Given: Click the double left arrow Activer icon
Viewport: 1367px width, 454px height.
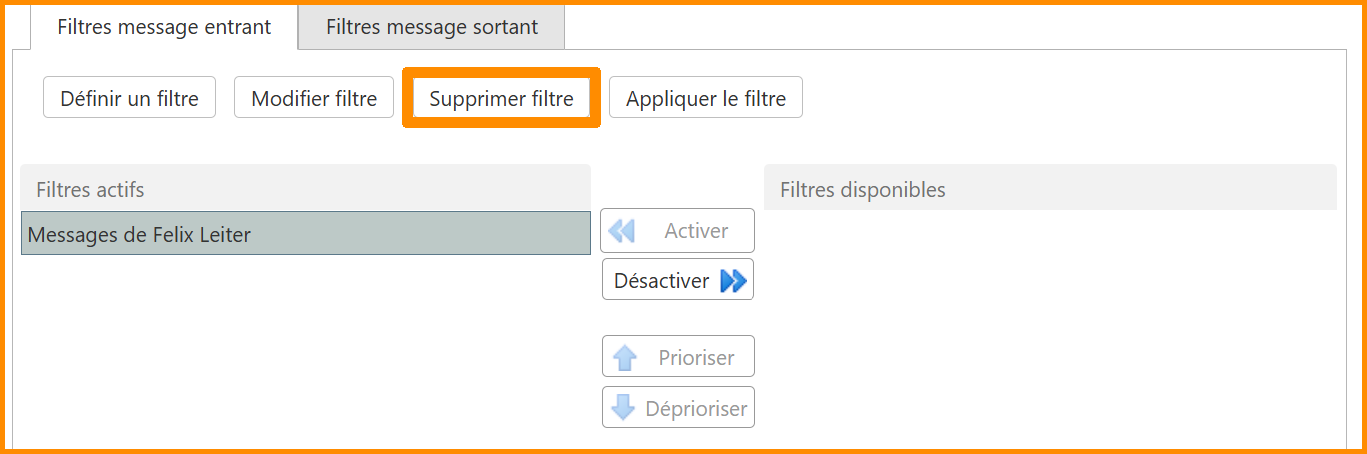Looking at the screenshot, I should point(622,231).
